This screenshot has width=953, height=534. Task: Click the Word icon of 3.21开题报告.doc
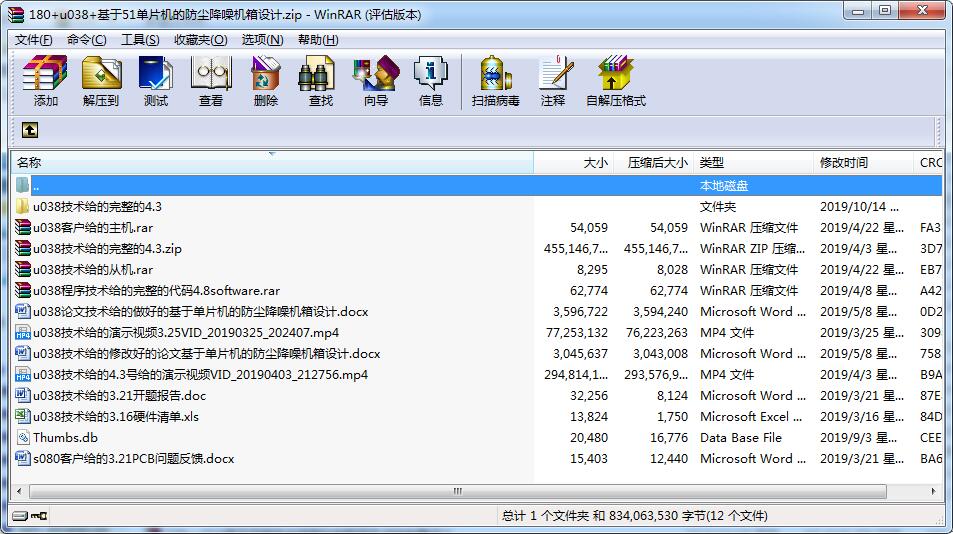tap(22, 395)
